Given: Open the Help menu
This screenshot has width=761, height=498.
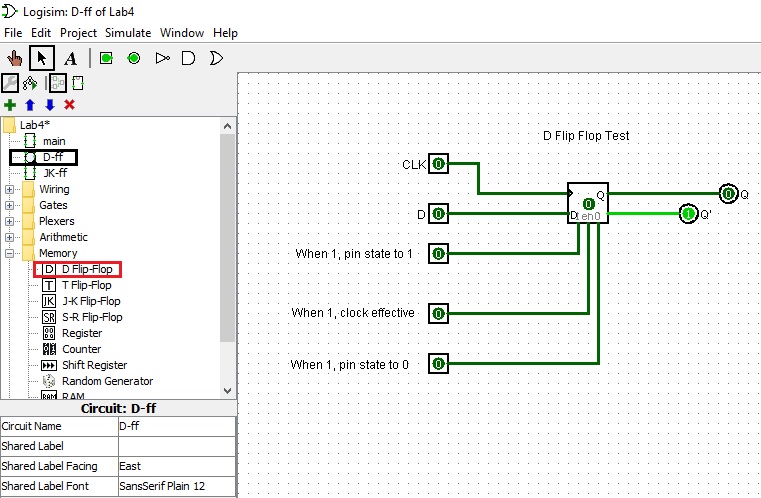Looking at the screenshot, I should tap(225, 33).
